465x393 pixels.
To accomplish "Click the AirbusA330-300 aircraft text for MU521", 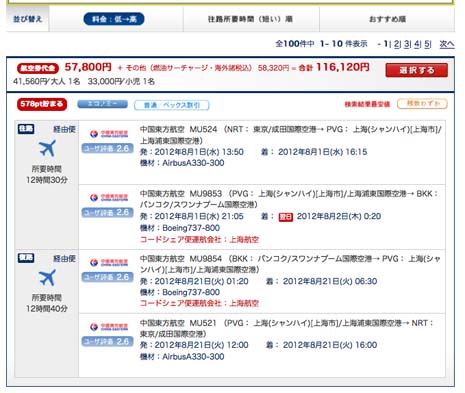I will 193,357.
